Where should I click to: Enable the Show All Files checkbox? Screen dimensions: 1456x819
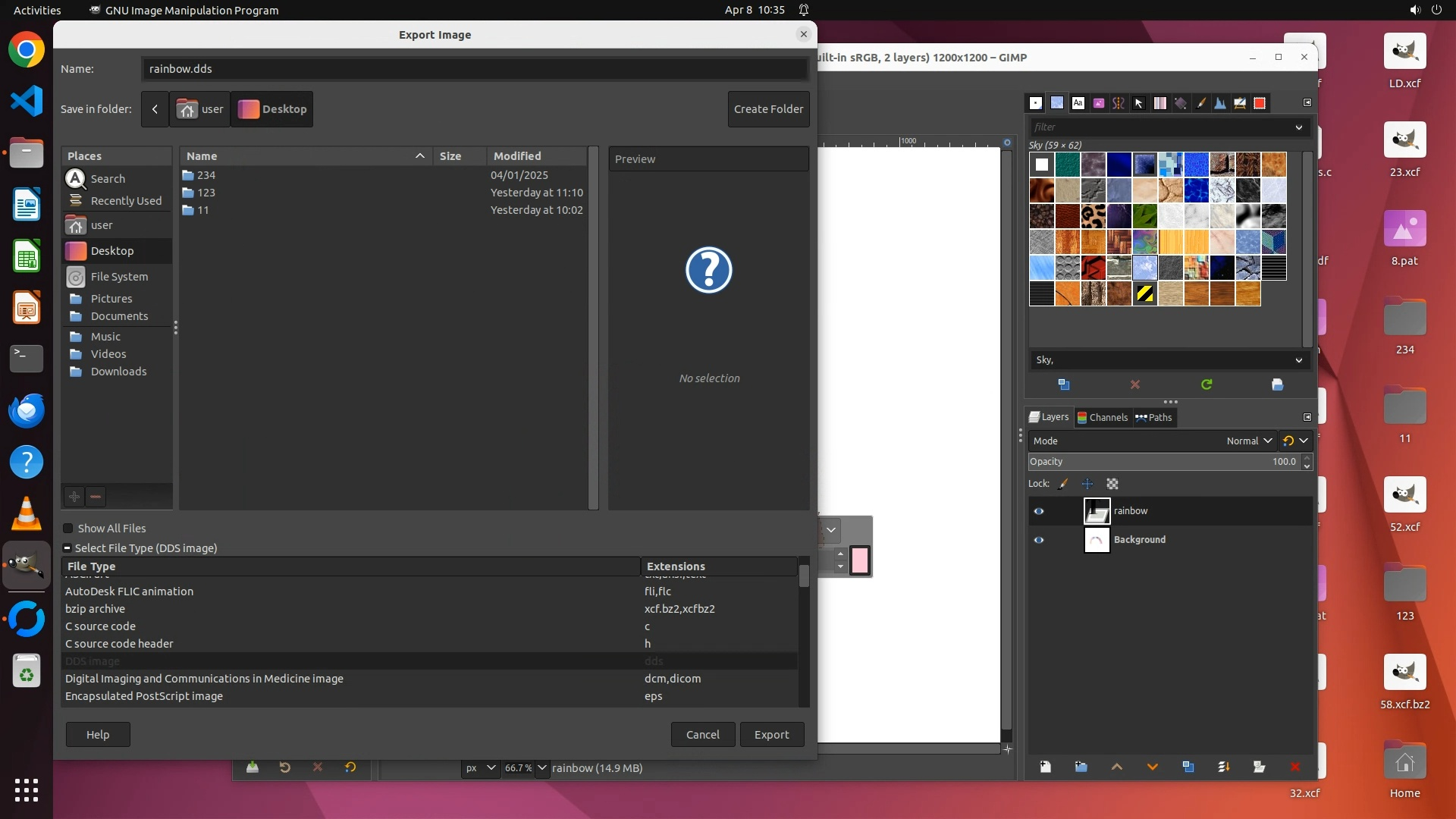coord(68,529)
